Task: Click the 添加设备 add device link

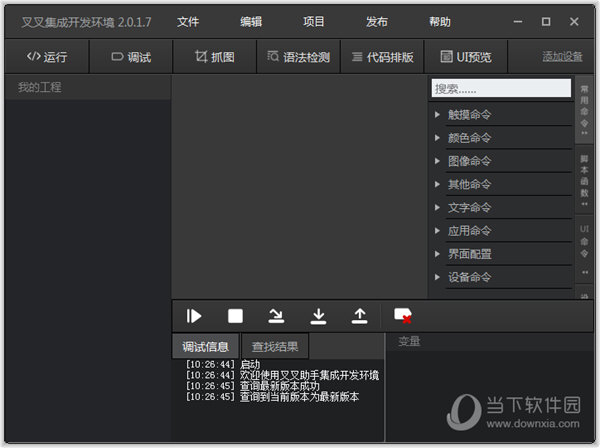Action: (x=562, y=57)
